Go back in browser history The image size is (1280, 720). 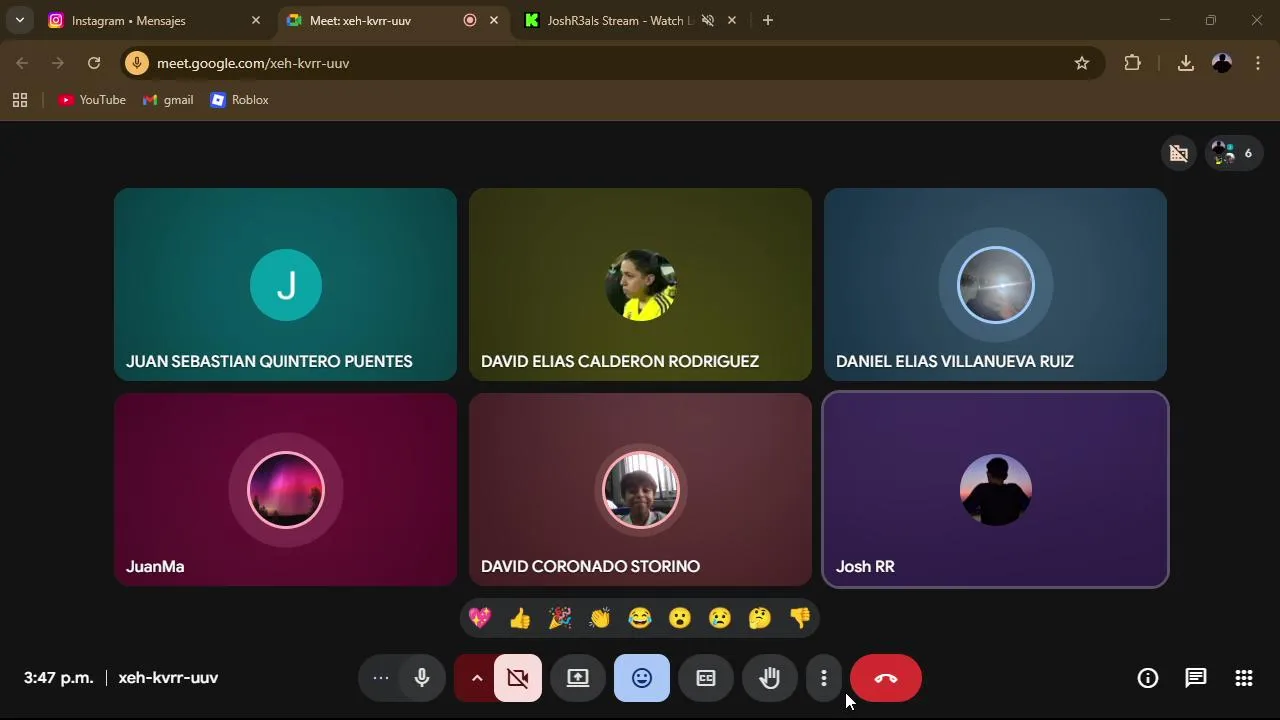click(x=22, y=63)
